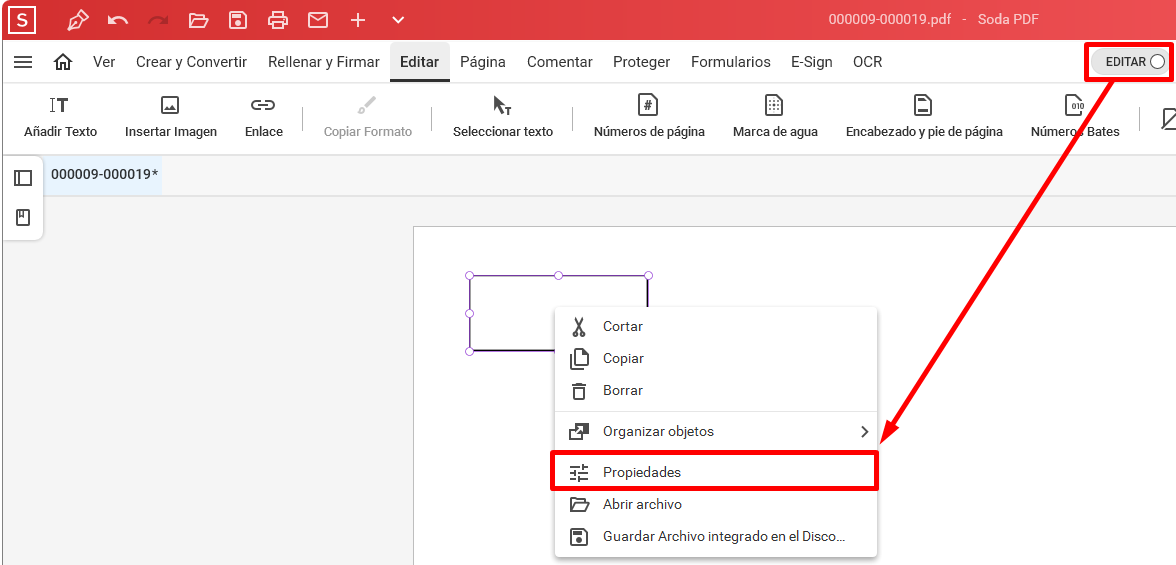
Task: Select the Insertar Imagen tool
Action: (171, 118)
